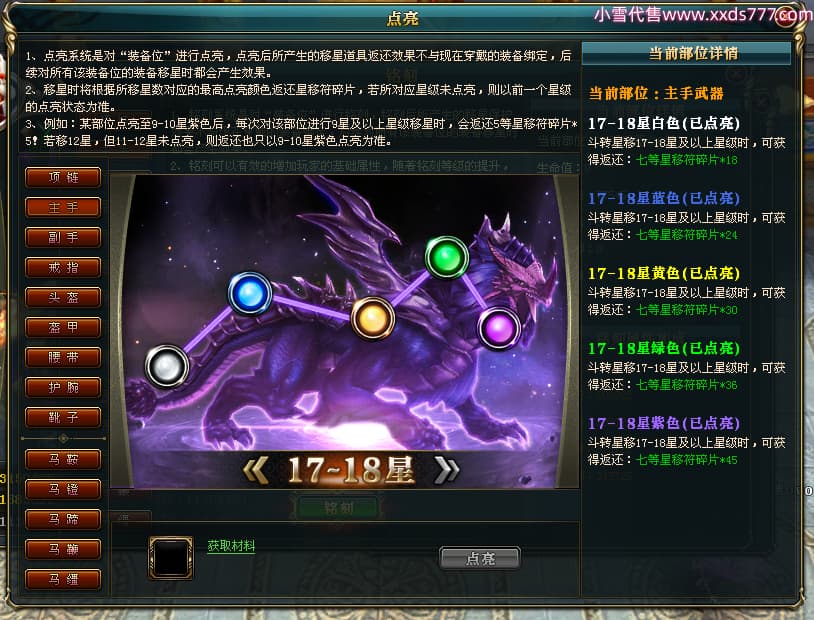The image size is (814, 620).
Task: Switch to the 主手 equipment slot
Action: click(x=63, y=207)
